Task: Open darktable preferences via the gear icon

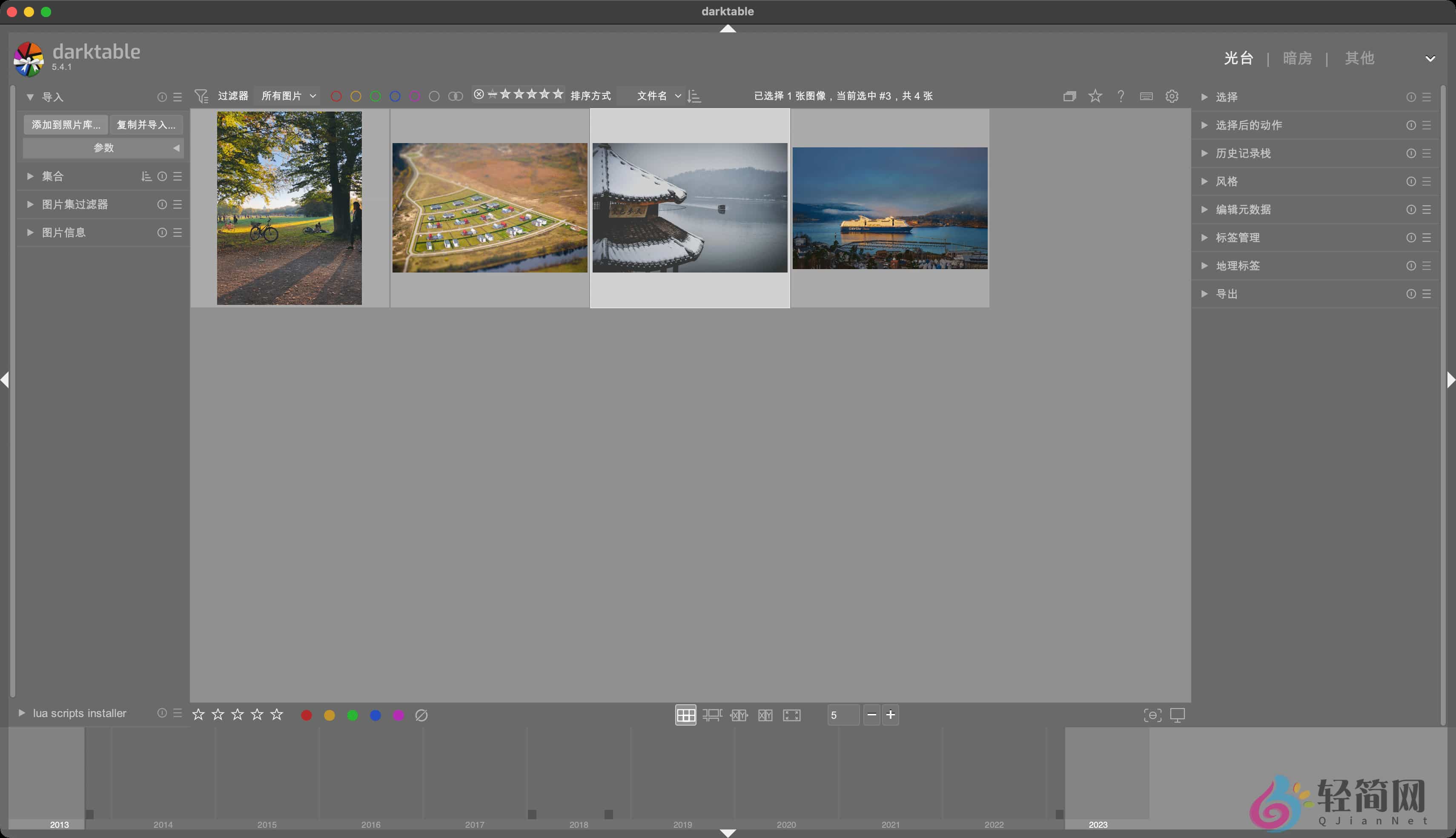Action: point(1172,96)
